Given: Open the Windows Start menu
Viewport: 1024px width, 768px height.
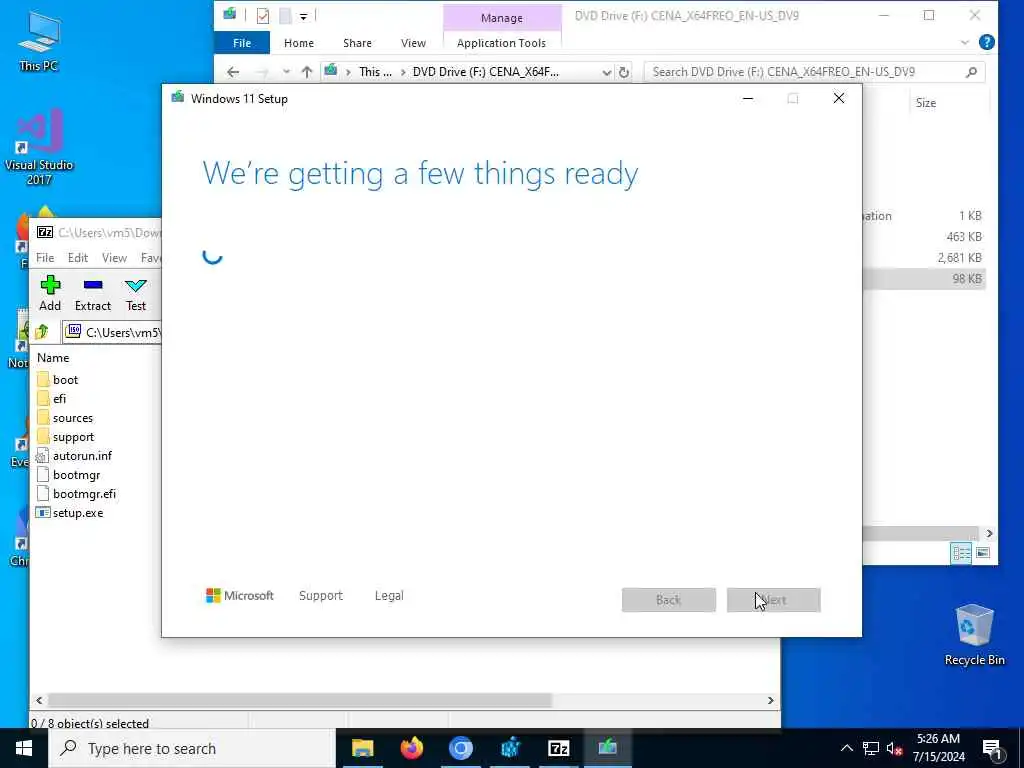Looking at the screenshot, I should tap(24, 748).
